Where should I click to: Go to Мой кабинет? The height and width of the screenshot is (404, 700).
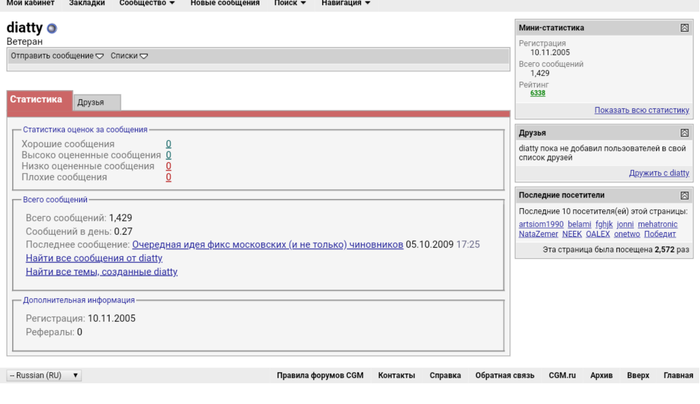point(30,3)
